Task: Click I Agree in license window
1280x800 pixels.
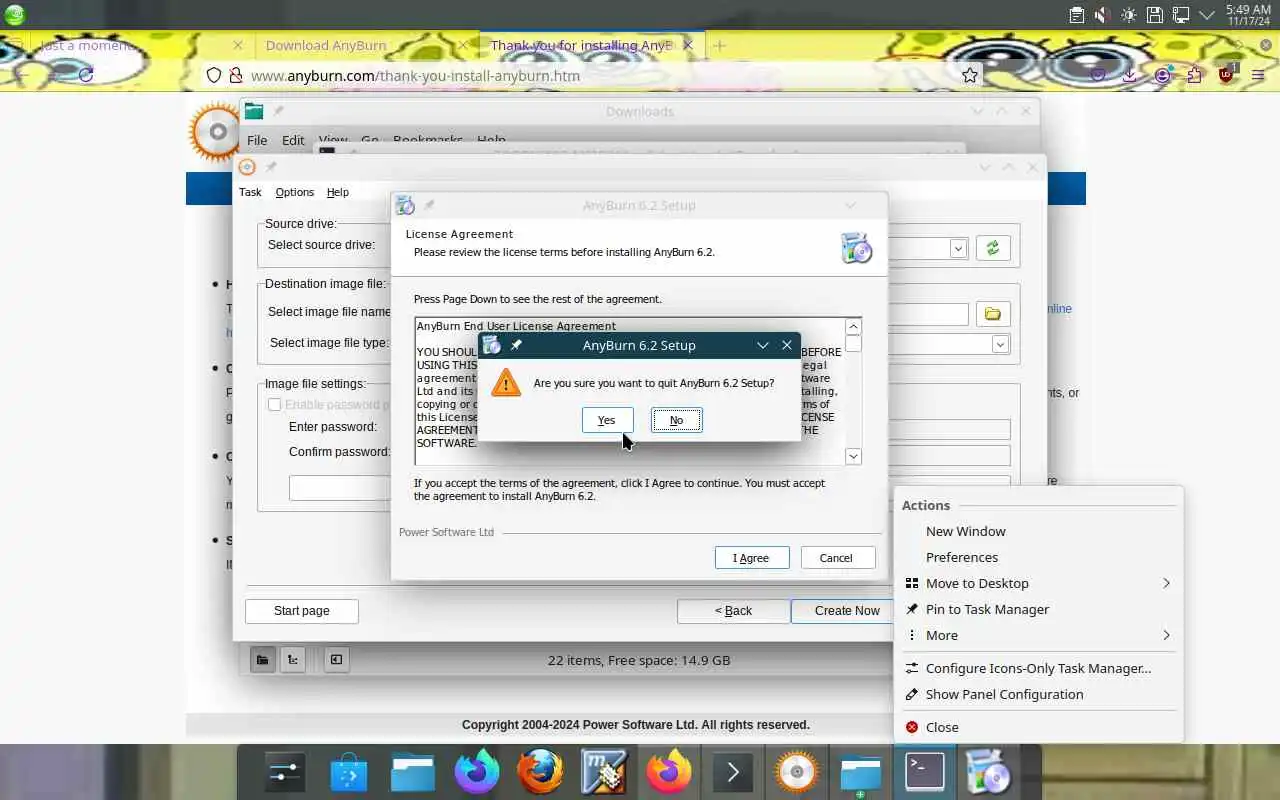Action: click(752, 558)
